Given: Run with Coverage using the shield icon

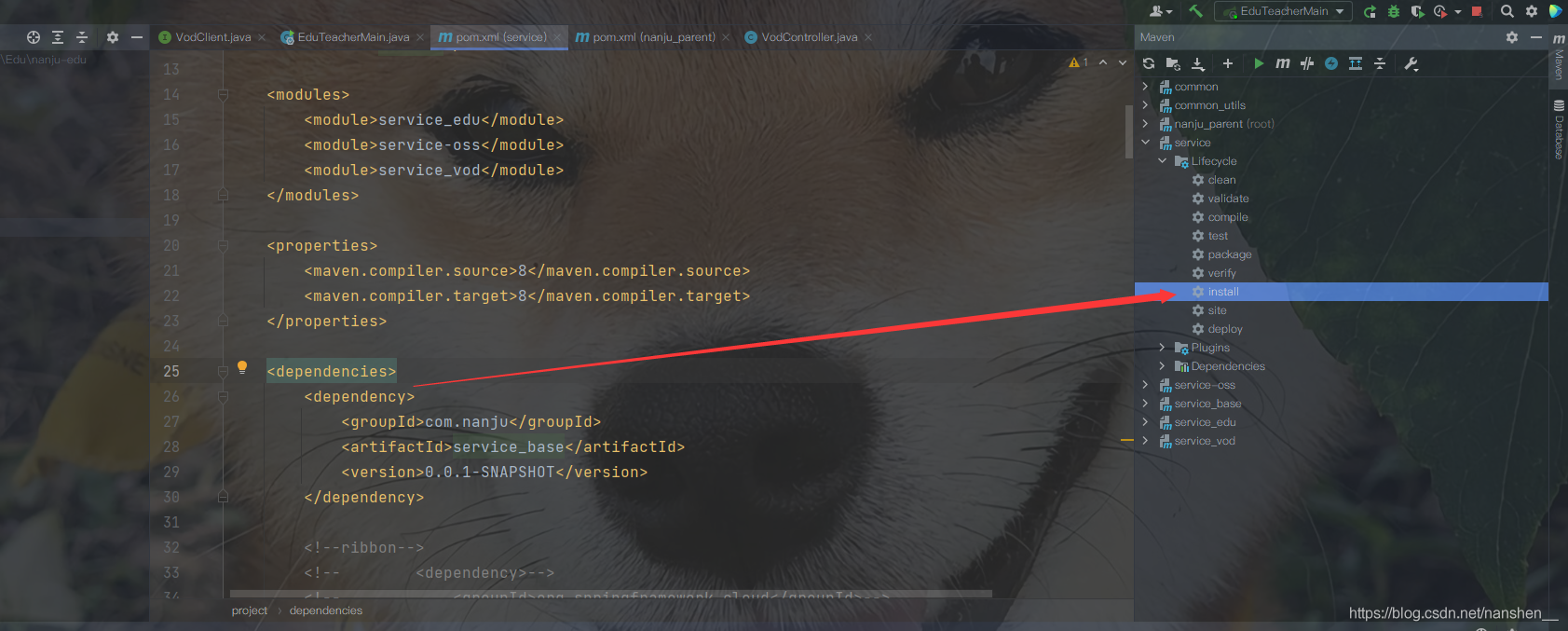Looking at the screenshot, I should pos(1418,11).
